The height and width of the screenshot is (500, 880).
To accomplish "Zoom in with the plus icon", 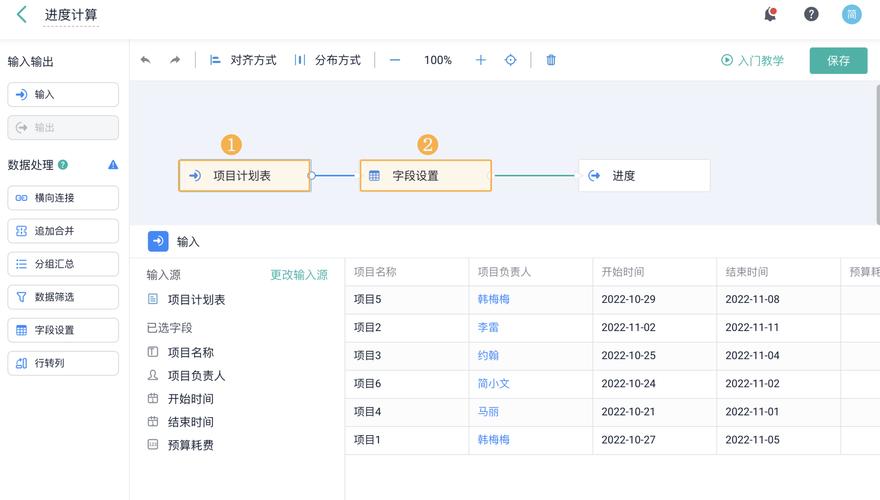I will pyautogui.click(x=481, y=60).
